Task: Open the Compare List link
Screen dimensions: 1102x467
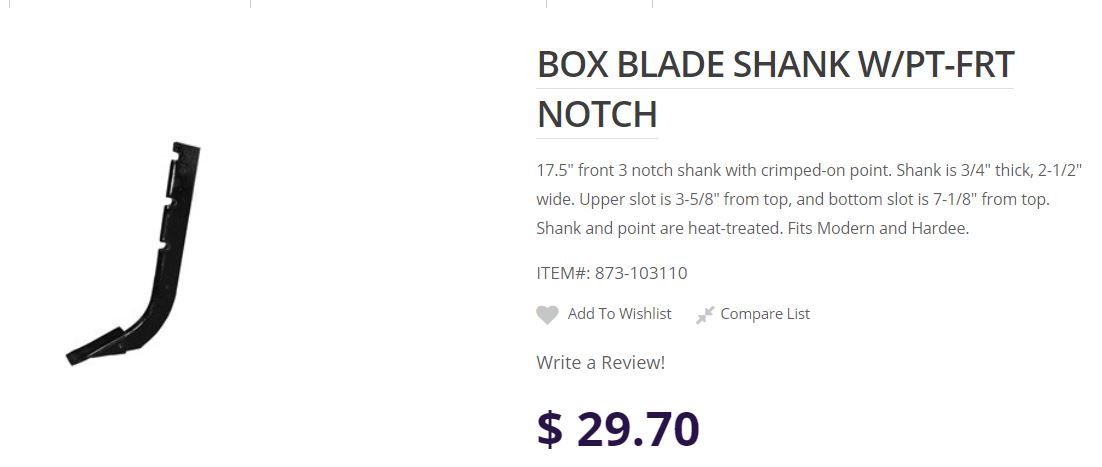Action: pyautogui.click(x=765, y=314)
